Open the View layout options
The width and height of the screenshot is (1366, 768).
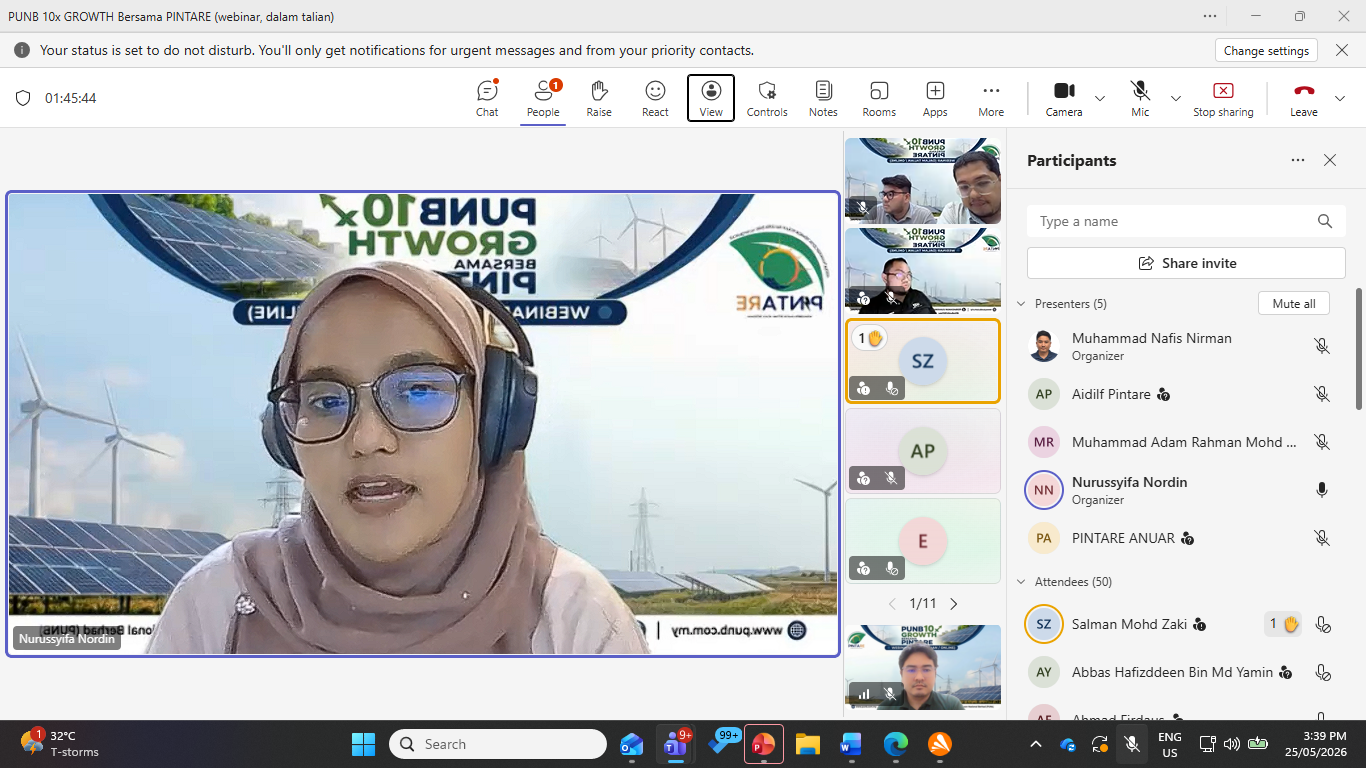711,98
